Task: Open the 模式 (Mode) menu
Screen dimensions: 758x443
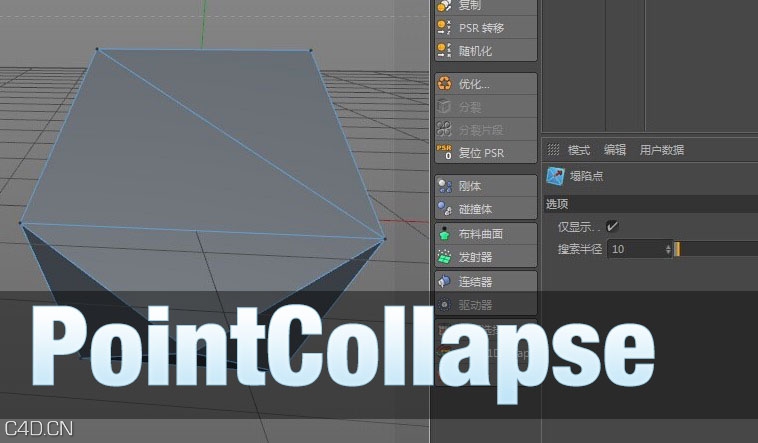Action: 579,150
